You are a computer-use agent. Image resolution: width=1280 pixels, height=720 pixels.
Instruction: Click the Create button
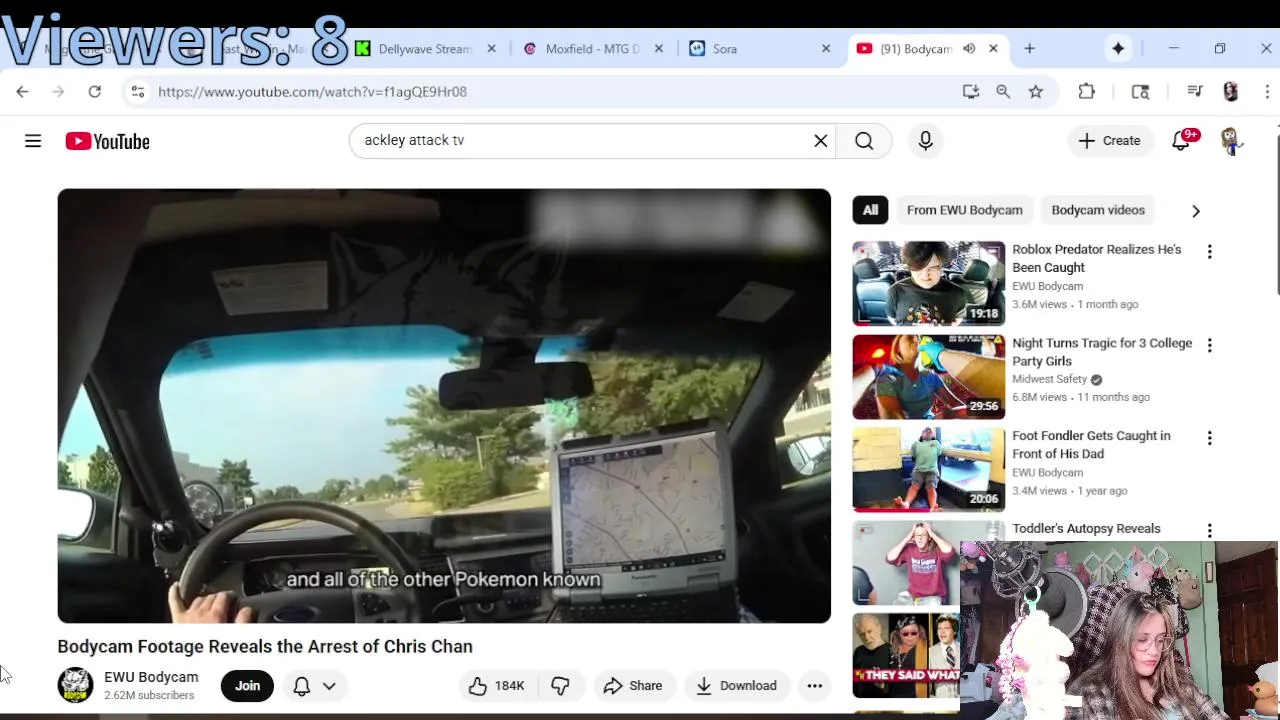coord(1109,141)
